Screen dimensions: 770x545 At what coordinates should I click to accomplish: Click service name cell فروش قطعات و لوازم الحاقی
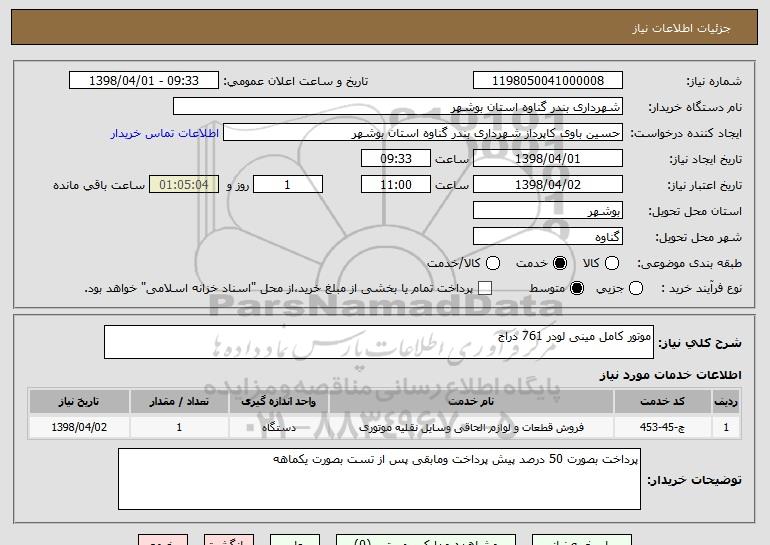pos(471,427)
